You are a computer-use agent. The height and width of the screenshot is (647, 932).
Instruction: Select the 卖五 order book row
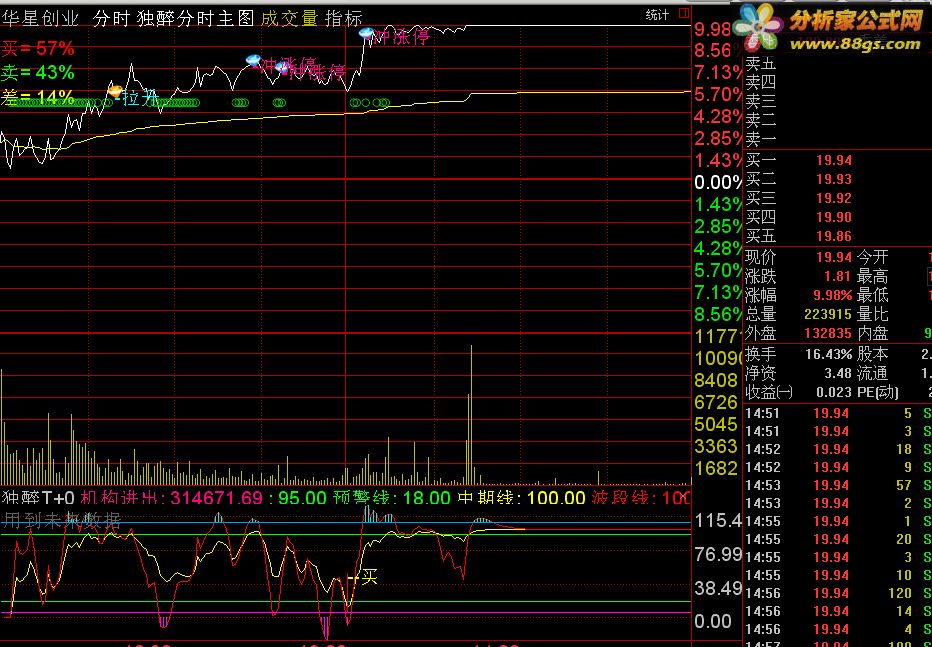pyautogui.click(x=837, y=63)
